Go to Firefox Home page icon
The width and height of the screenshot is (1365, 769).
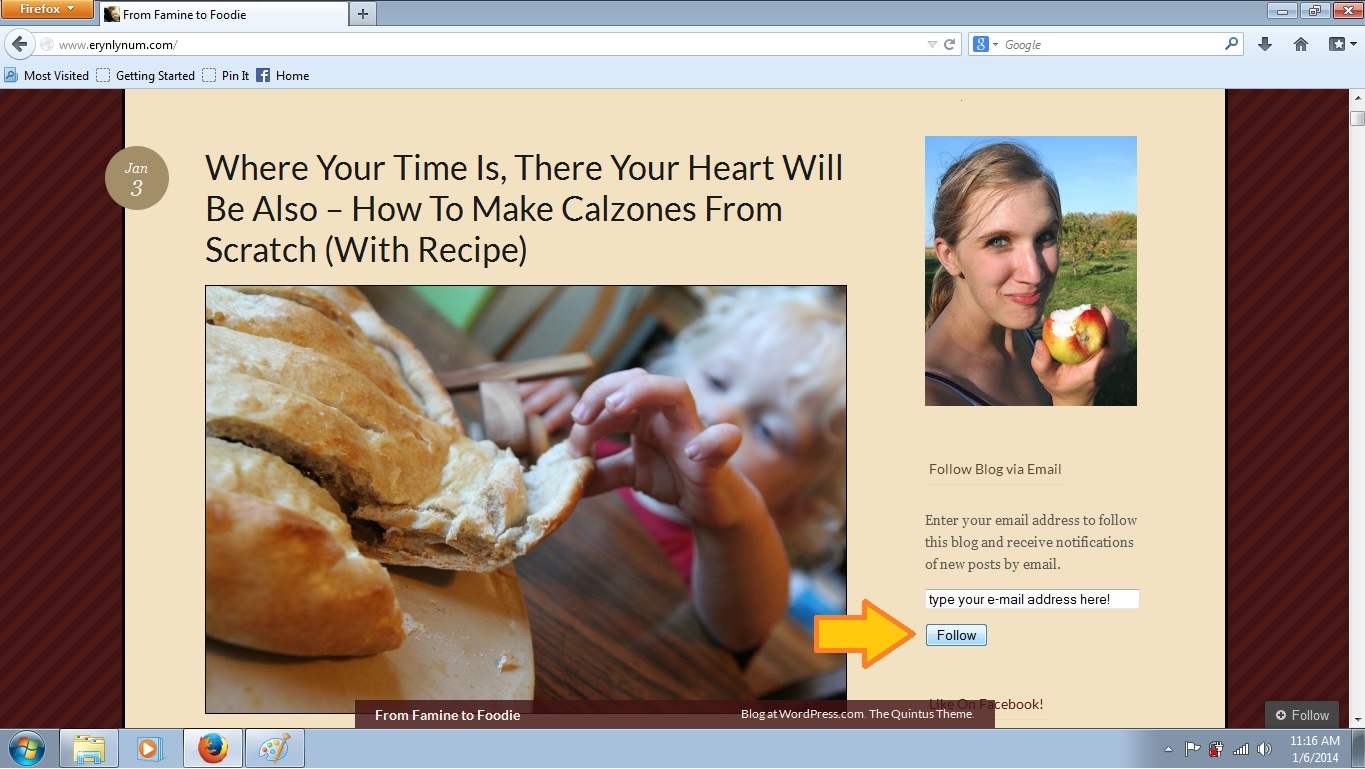[1301, 45]
